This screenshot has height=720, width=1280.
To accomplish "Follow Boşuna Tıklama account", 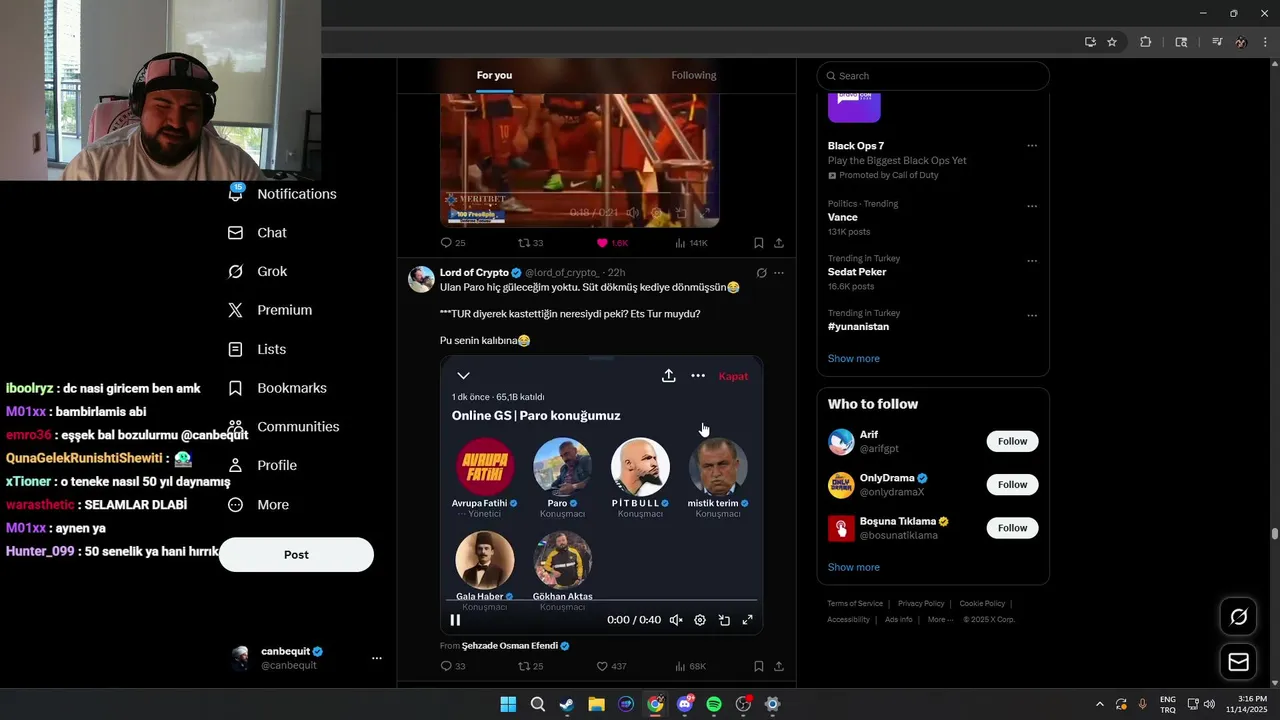I will coord(1012,528).
